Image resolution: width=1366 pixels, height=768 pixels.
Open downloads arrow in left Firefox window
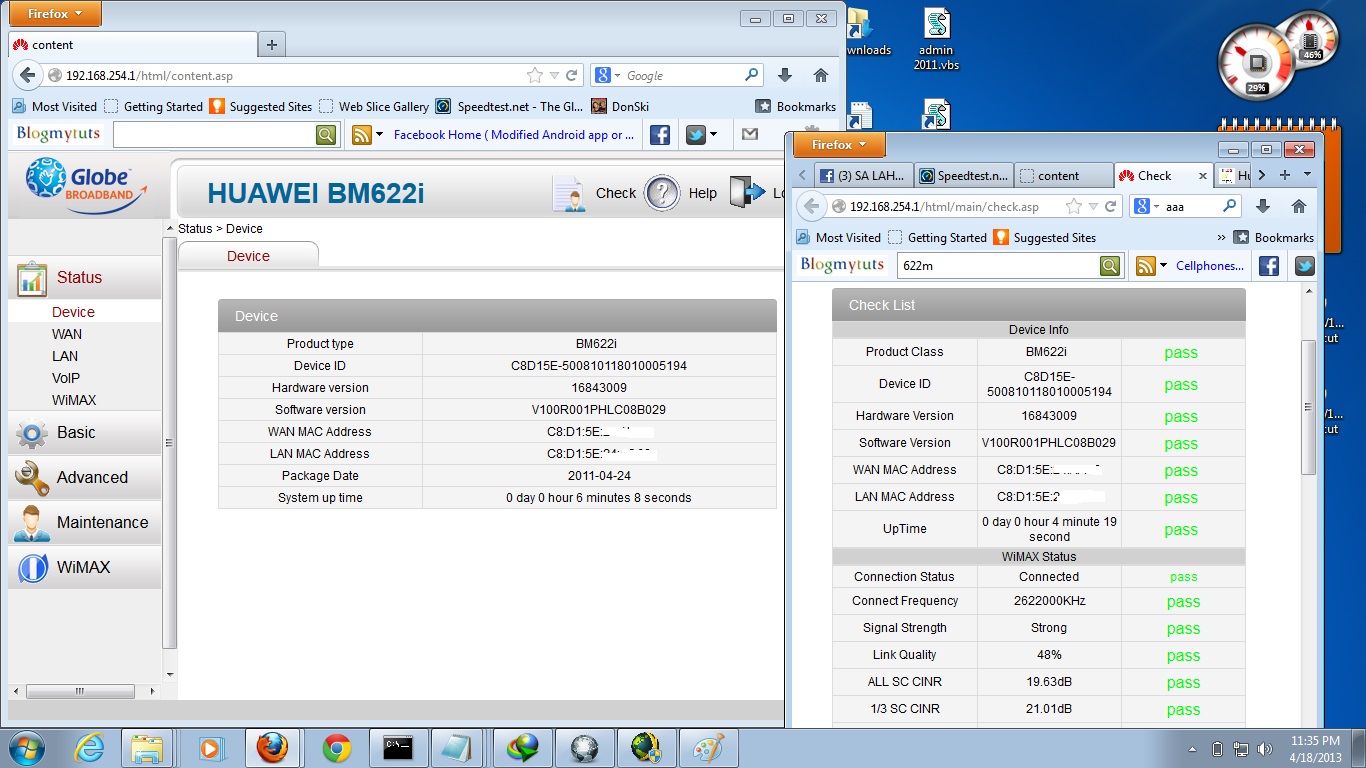(x=785, y=75)
